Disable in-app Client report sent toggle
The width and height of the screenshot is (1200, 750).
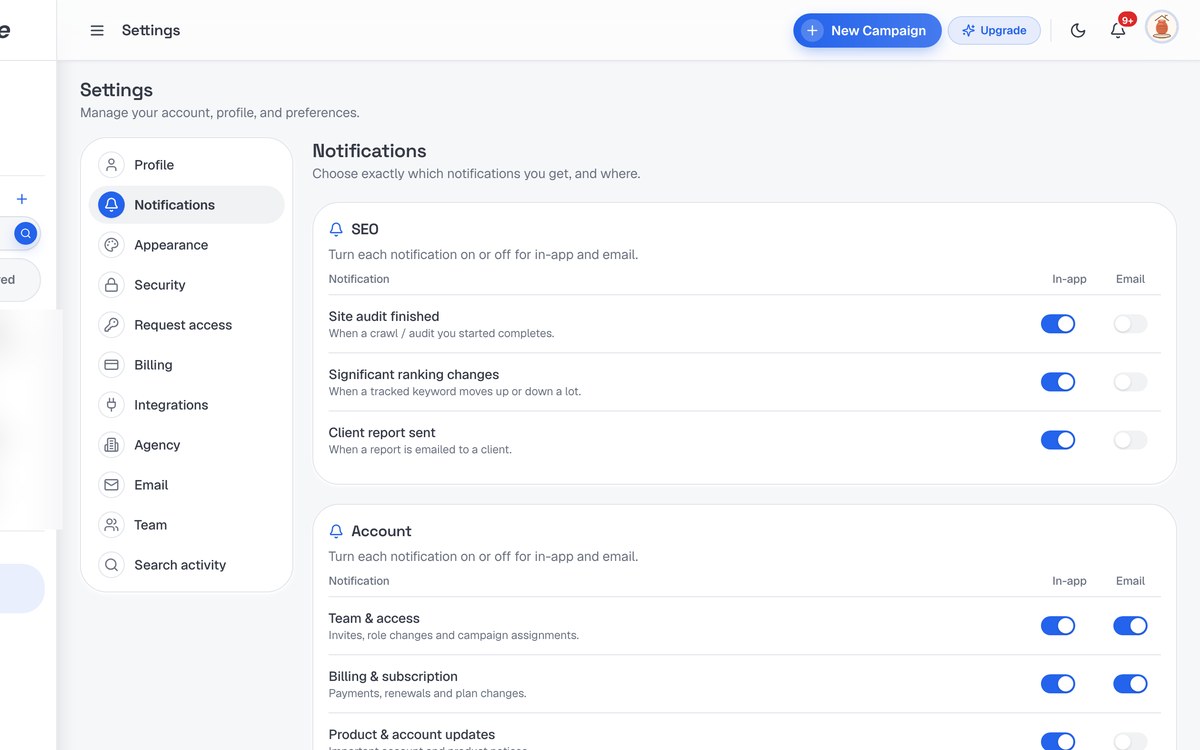coord(1058,440)
